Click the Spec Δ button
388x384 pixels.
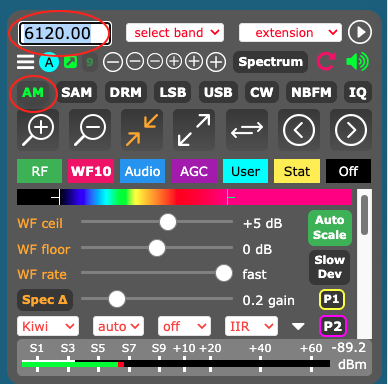pyautogui.click(x=45, y=300)
